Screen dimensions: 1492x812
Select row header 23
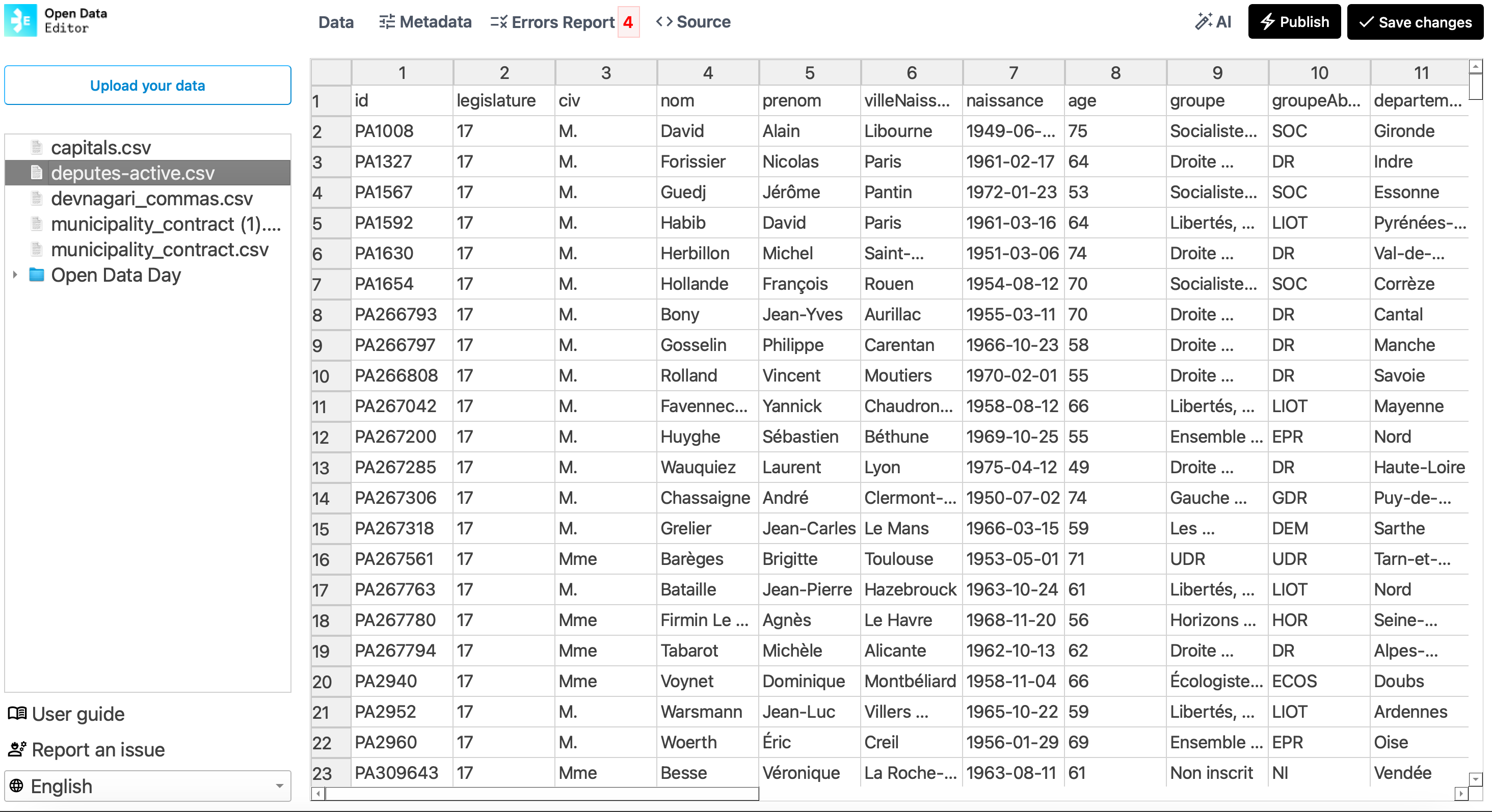click(331, 773)
